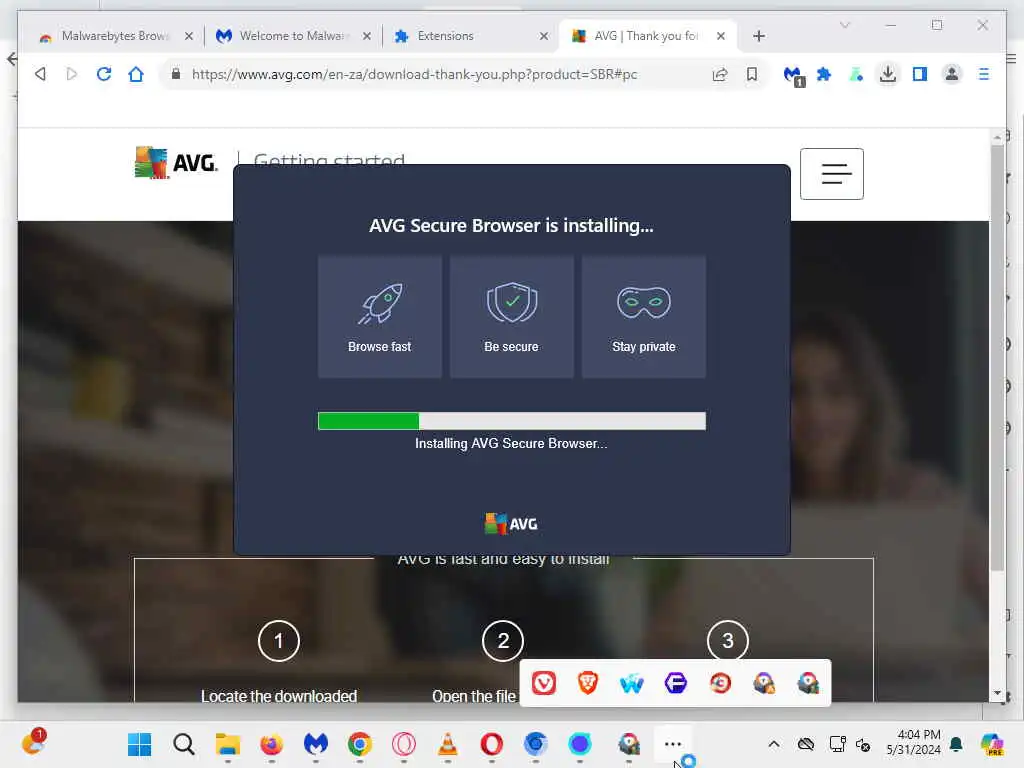Click the page vertical scrollbar thumb
Viewport: 1024px width, 768px height.
point(997,358)
